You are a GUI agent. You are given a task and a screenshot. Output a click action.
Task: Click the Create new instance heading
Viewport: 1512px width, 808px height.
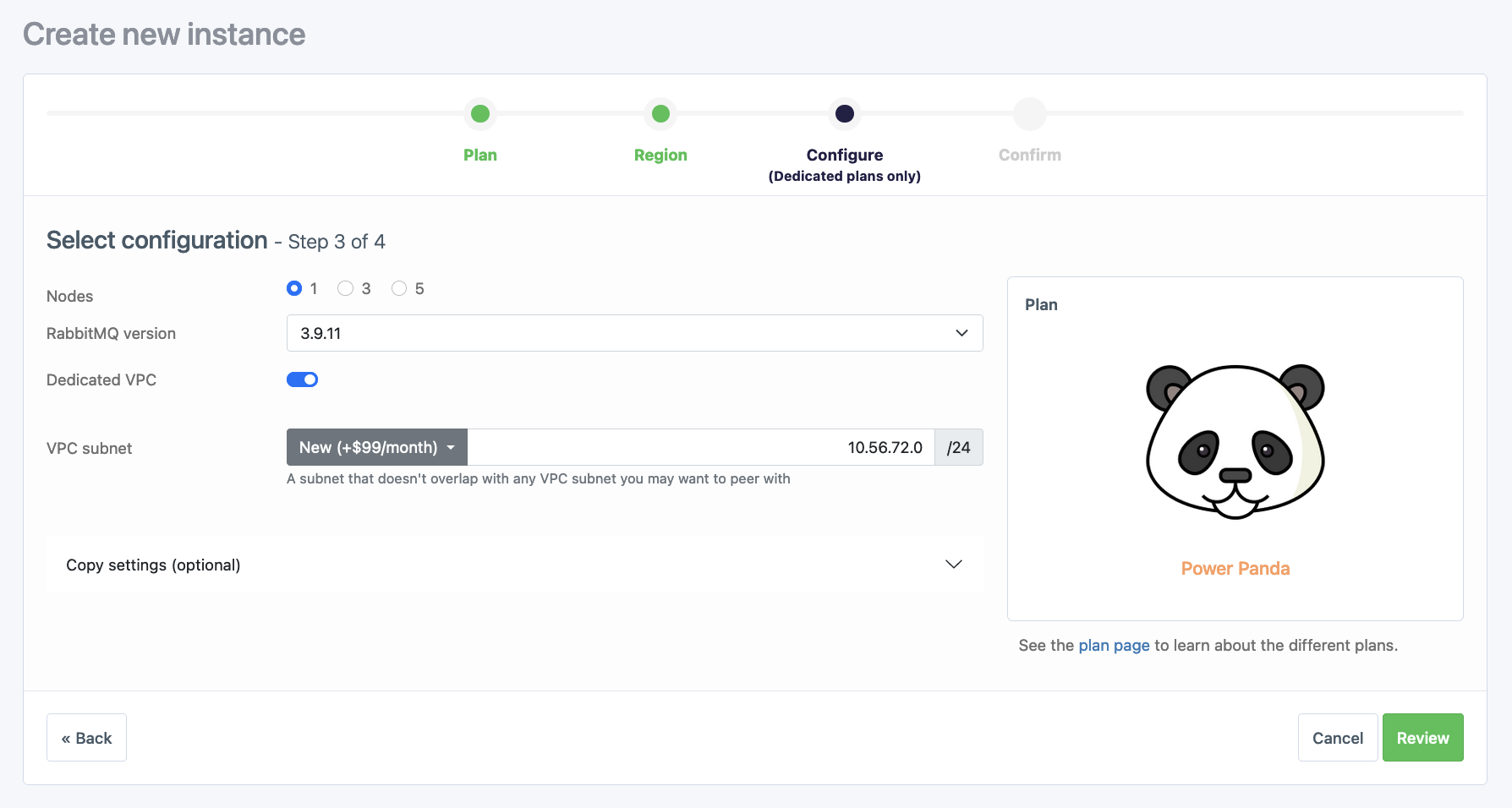164,35
